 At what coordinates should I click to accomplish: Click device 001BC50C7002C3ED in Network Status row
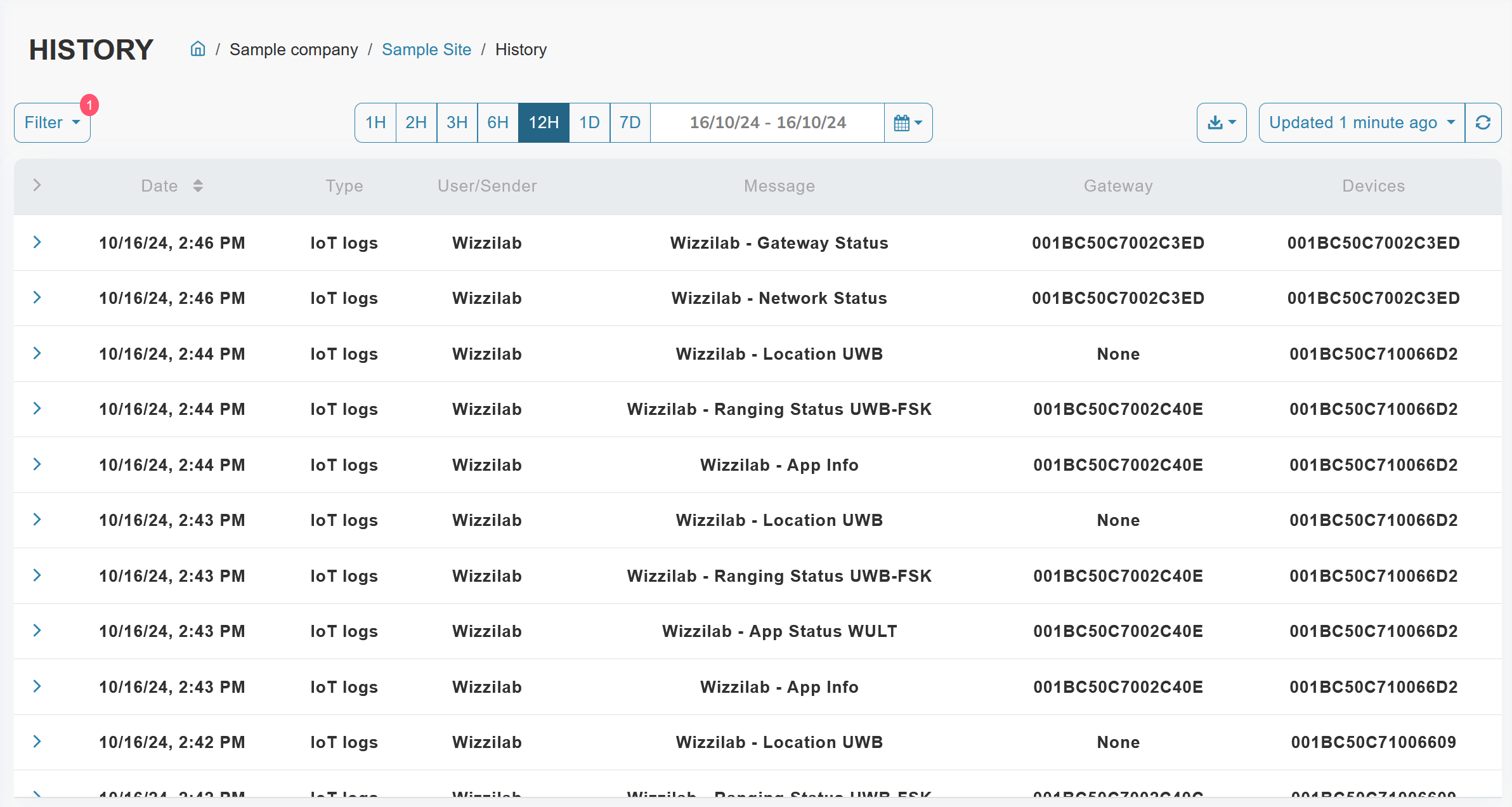(1374, 298)
